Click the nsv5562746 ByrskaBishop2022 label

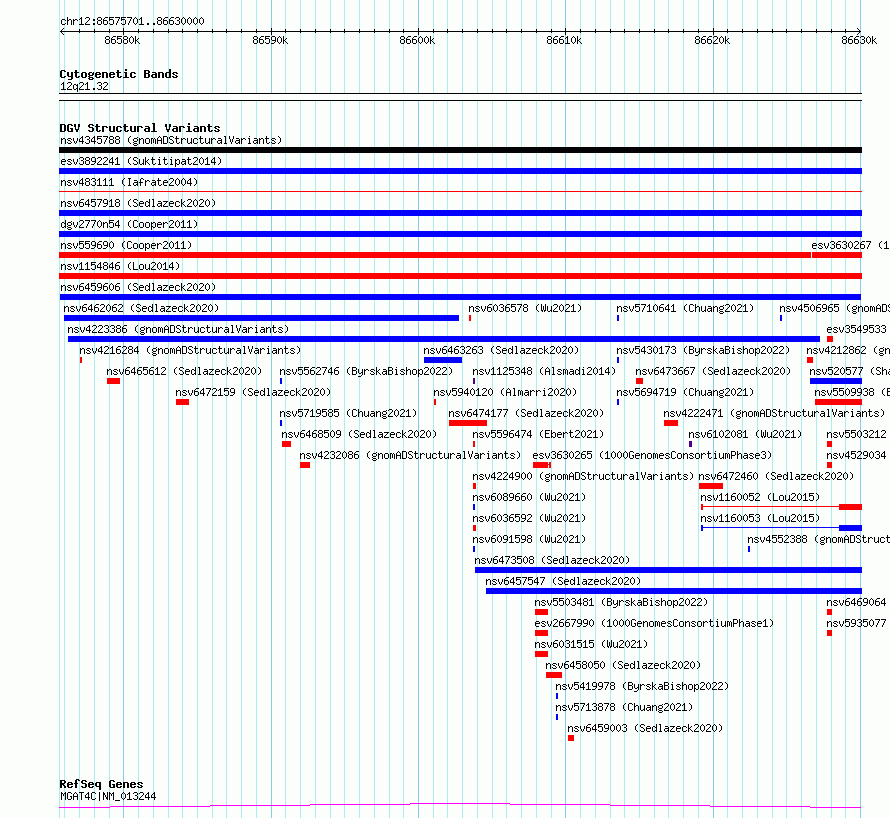(366, 371)
